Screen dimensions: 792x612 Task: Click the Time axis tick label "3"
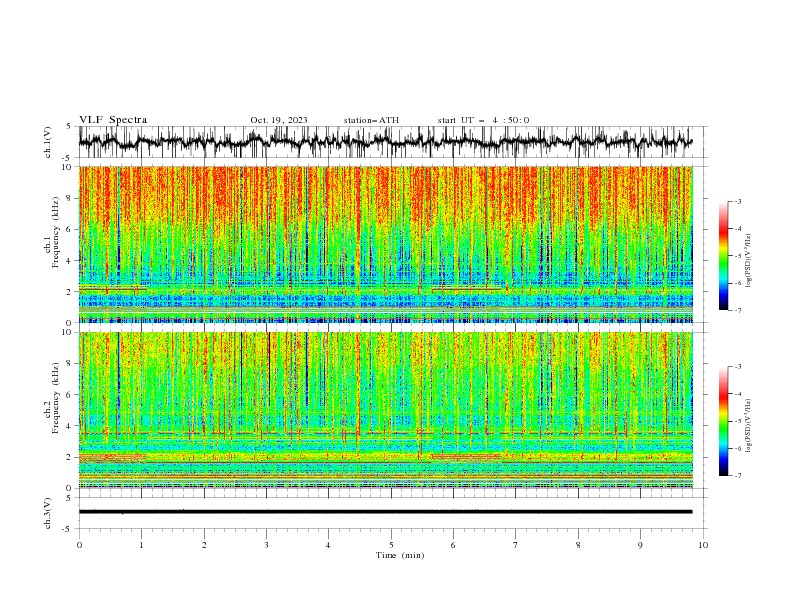coord(266,545)
